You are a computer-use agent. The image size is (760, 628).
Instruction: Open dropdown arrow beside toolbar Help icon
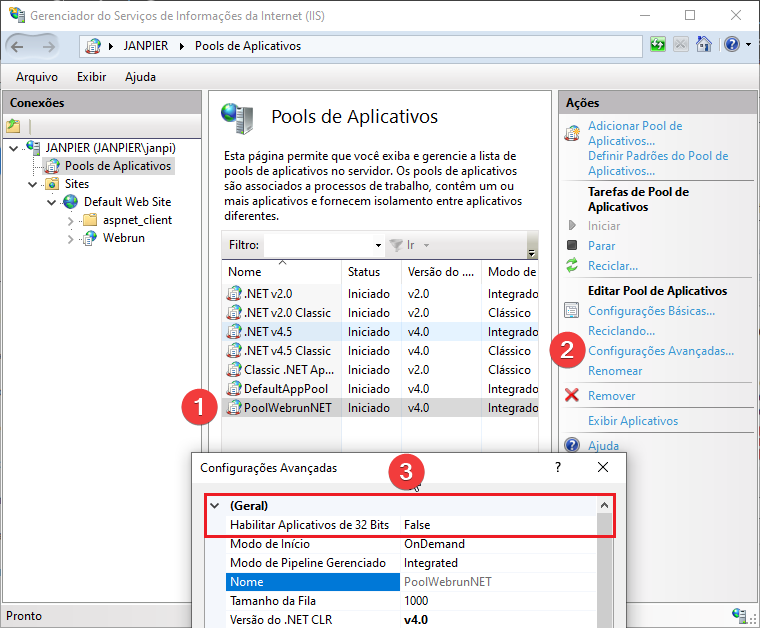click(748, 45)
